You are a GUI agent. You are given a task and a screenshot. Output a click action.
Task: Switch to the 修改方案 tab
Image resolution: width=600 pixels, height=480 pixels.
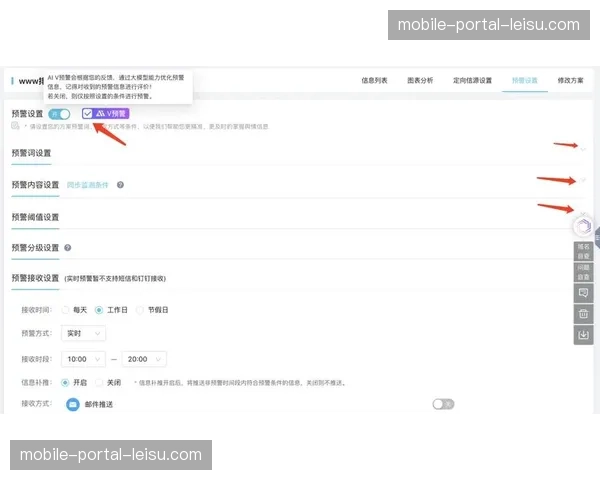click(x=571, y=80)
